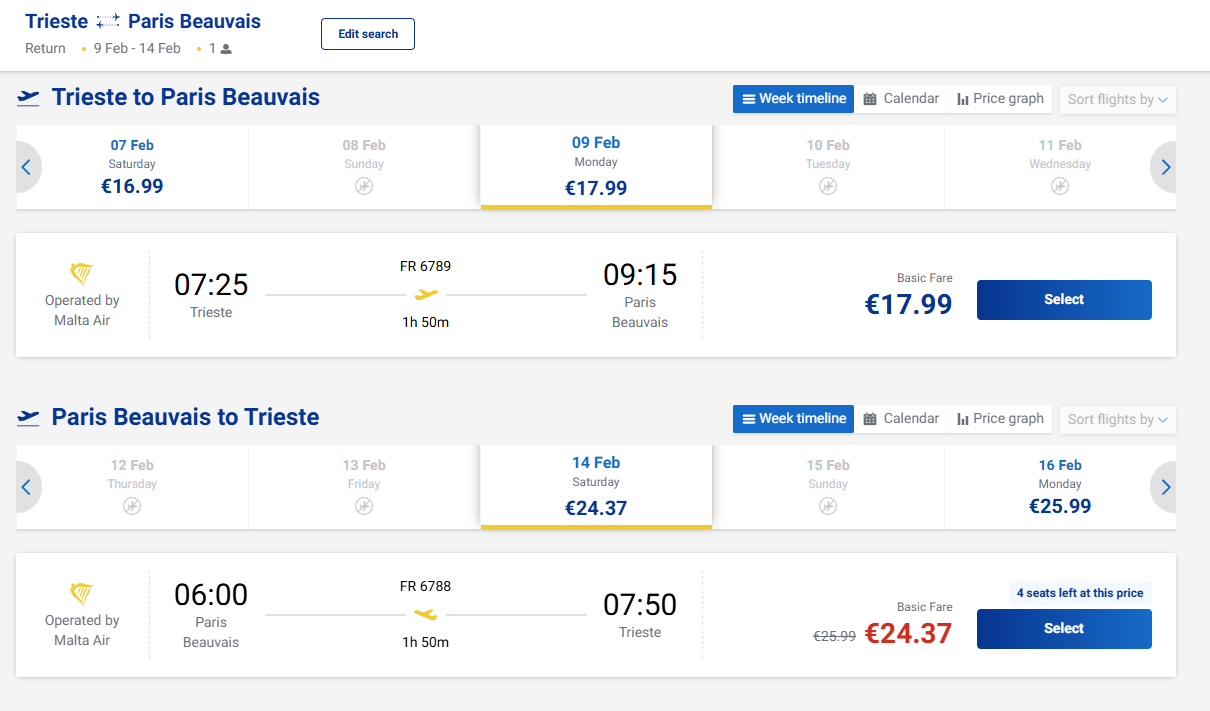The width and height of the screenshot is (1210, 711).
Task: Switch outbound view to Calendar
Action: [x=901, y=99]
